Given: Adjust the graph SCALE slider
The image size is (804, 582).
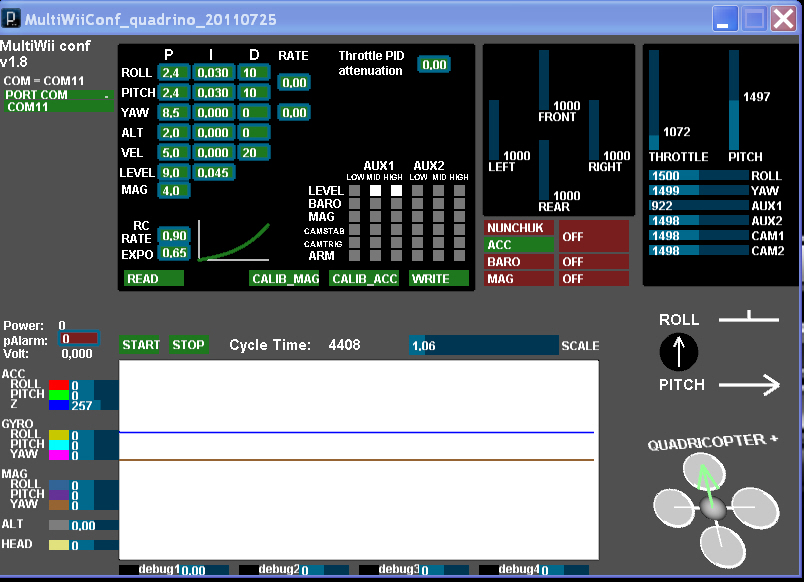Looking at the screenshot, I should pos(484,345).
